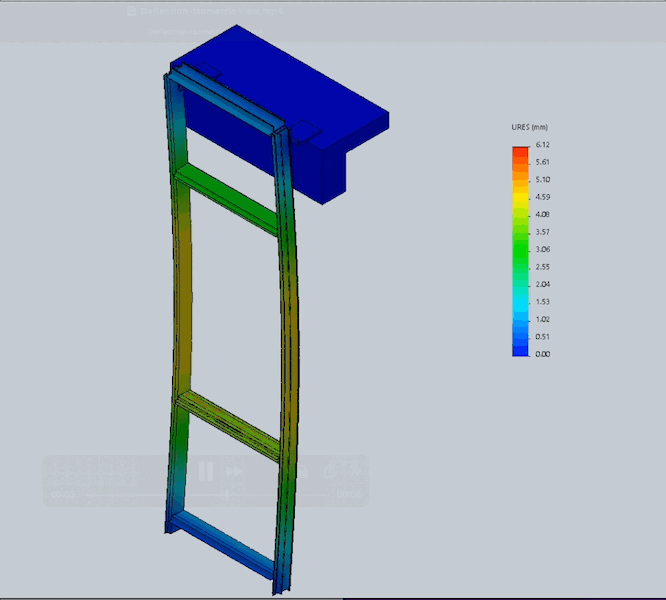
Task: Click the 3.06 mid-scale legend value
Action: pos(542,249)
